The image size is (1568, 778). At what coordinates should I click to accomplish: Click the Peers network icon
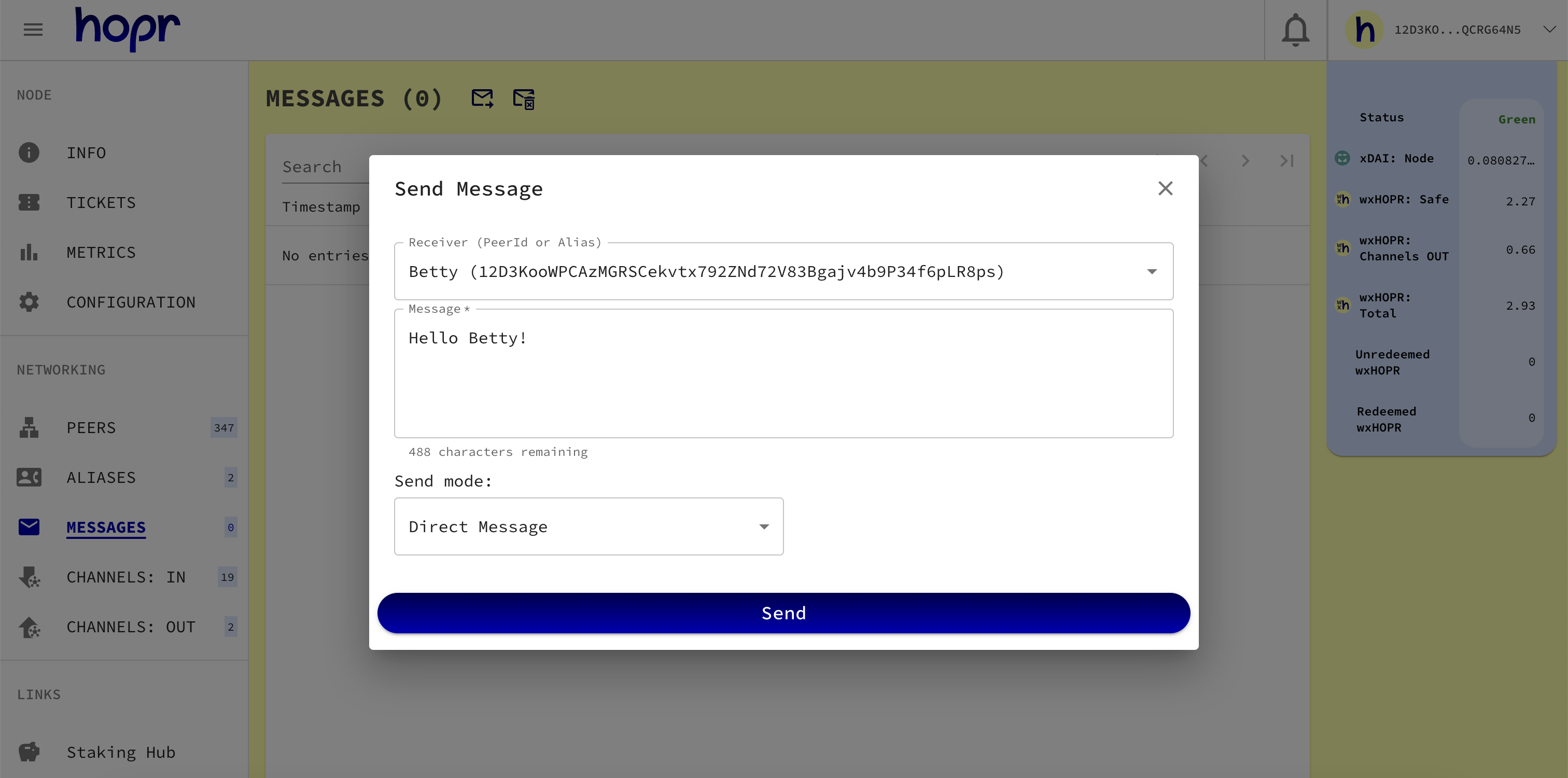29,427
